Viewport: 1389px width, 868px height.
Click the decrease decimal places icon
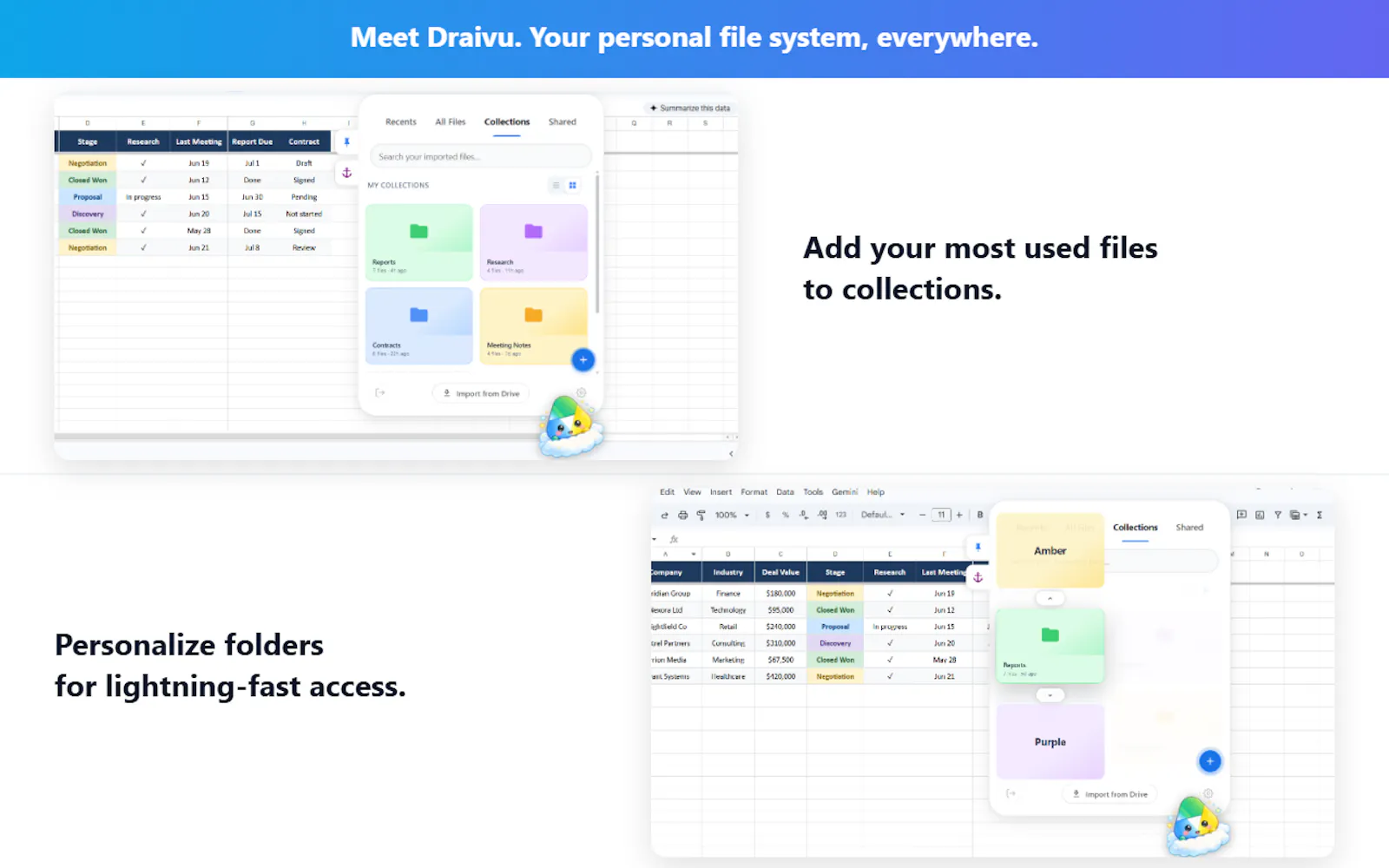(x=804, y=515)
